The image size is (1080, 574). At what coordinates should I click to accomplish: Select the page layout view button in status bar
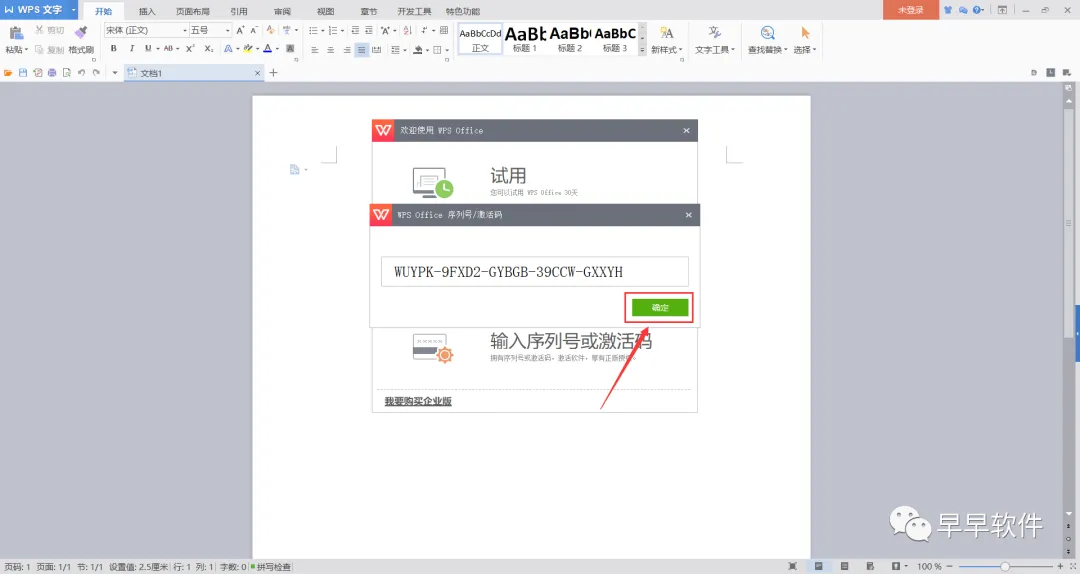click(x=818, y=566)
